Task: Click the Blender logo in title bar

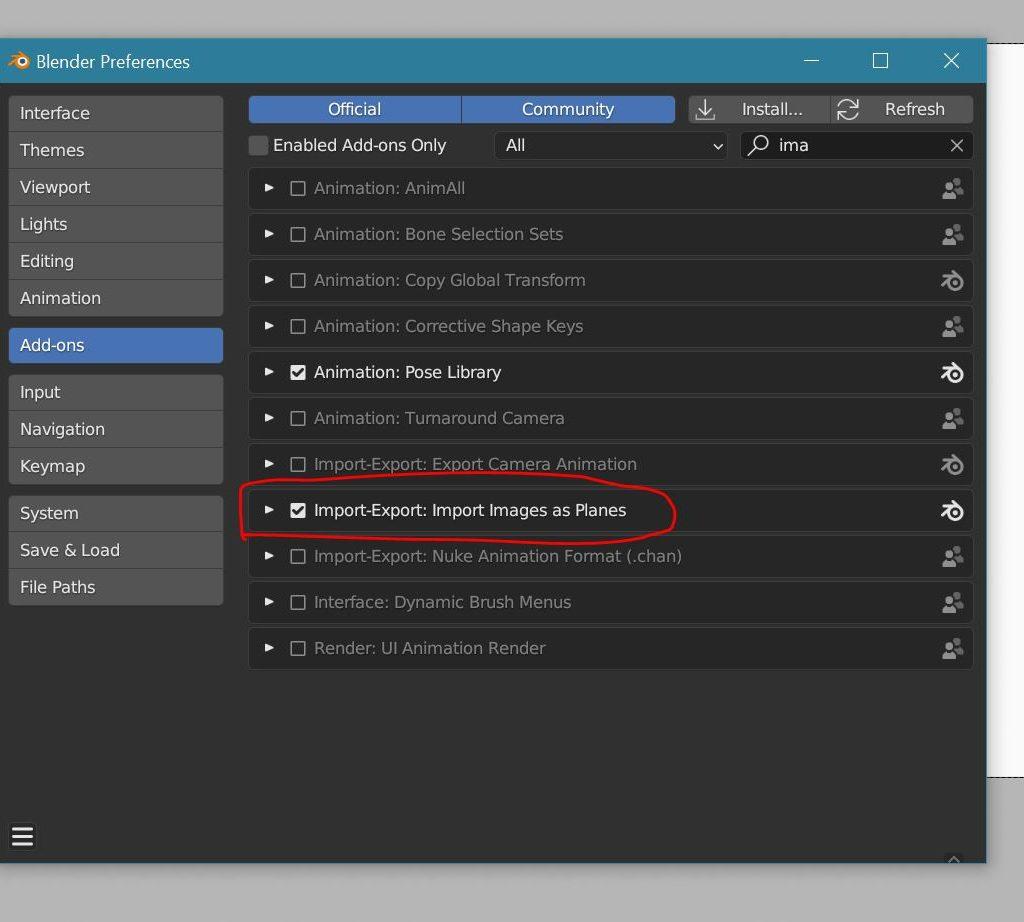Action: coord(18,61)
